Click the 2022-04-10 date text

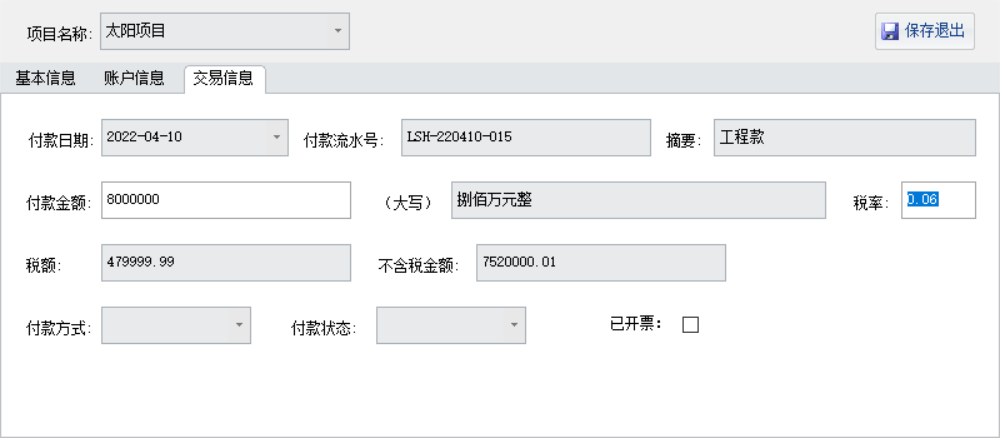click(x=144, y=138)
